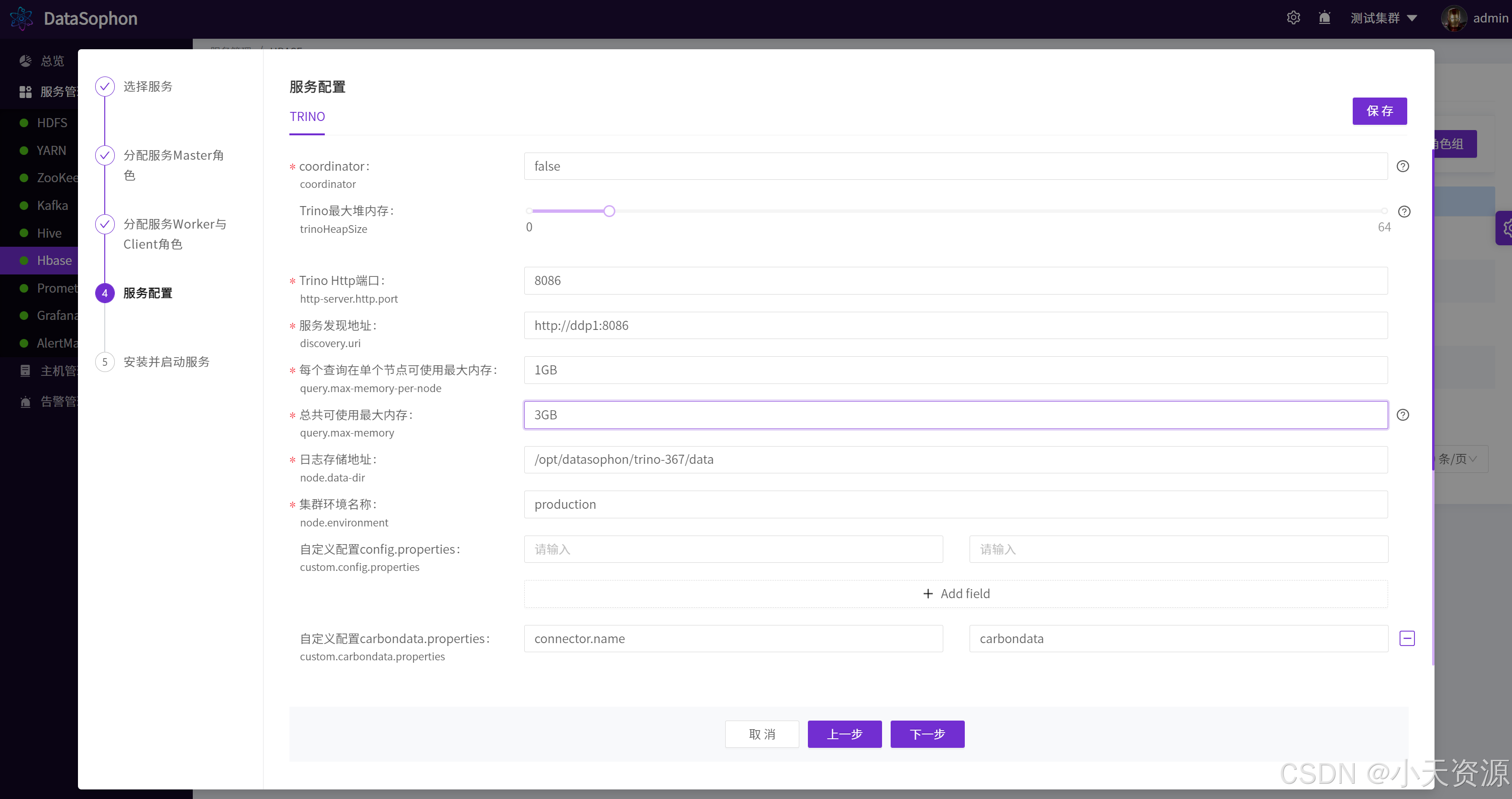Click the config.properties key input field
Image resolution: width=1512 pixels, height=799 pixels.
click(x=733, y=549)
